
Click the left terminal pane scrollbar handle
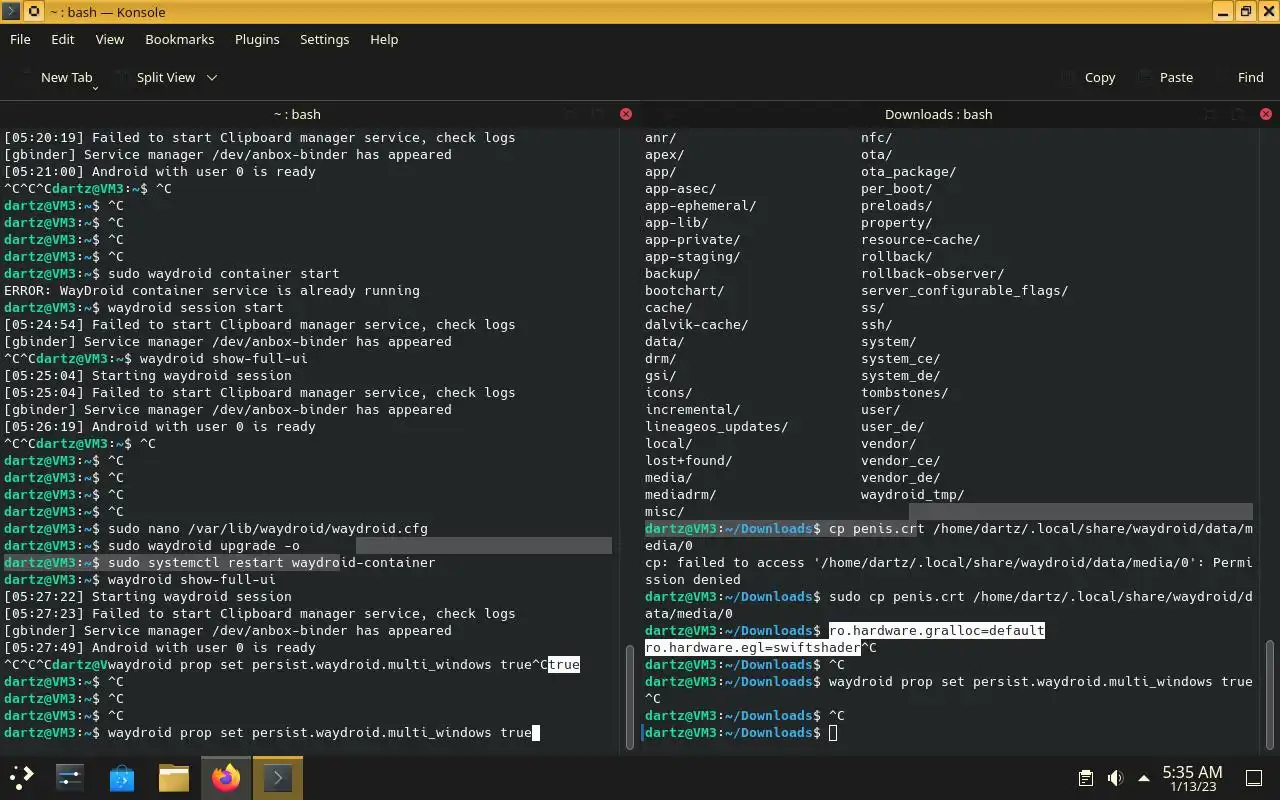pos(630,698)
